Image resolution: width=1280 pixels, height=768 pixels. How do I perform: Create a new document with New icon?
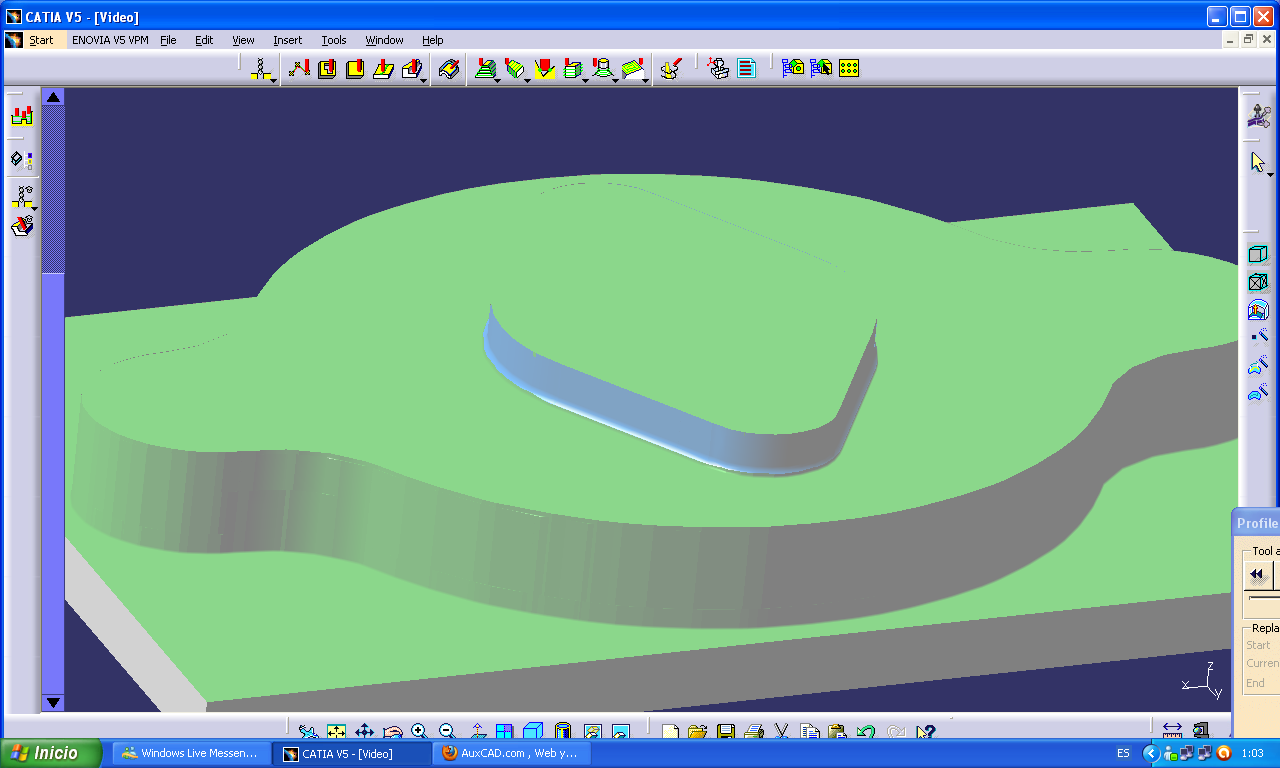[x=670, y=732]
